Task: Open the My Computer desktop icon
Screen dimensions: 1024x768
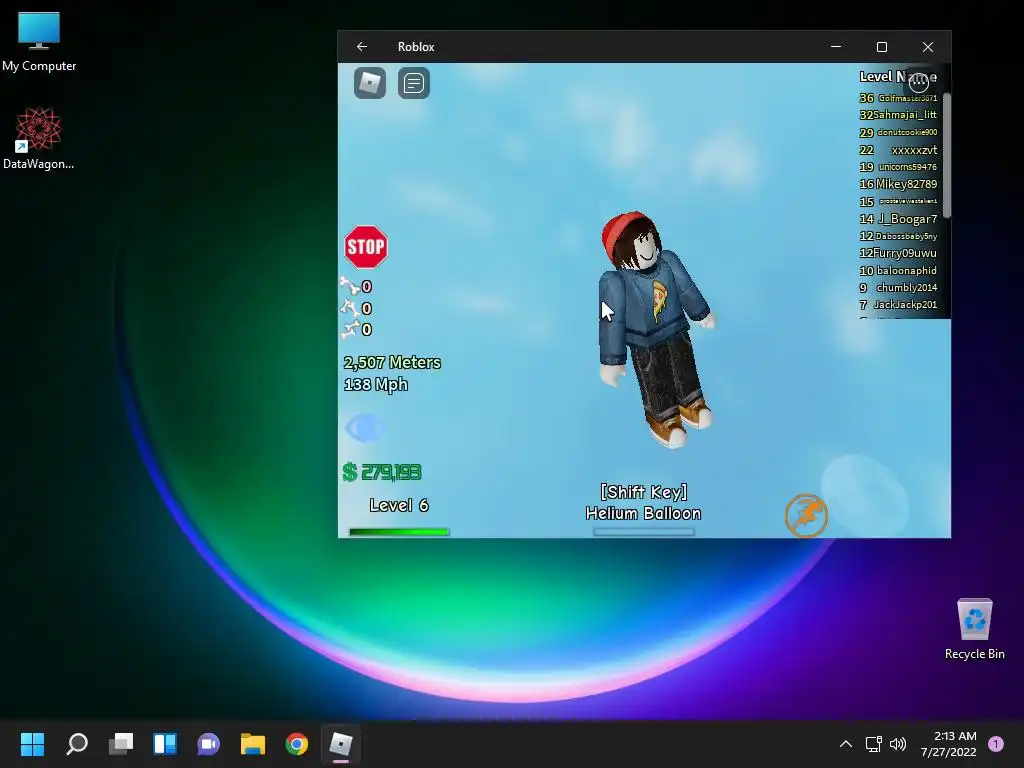Action: 39,42
